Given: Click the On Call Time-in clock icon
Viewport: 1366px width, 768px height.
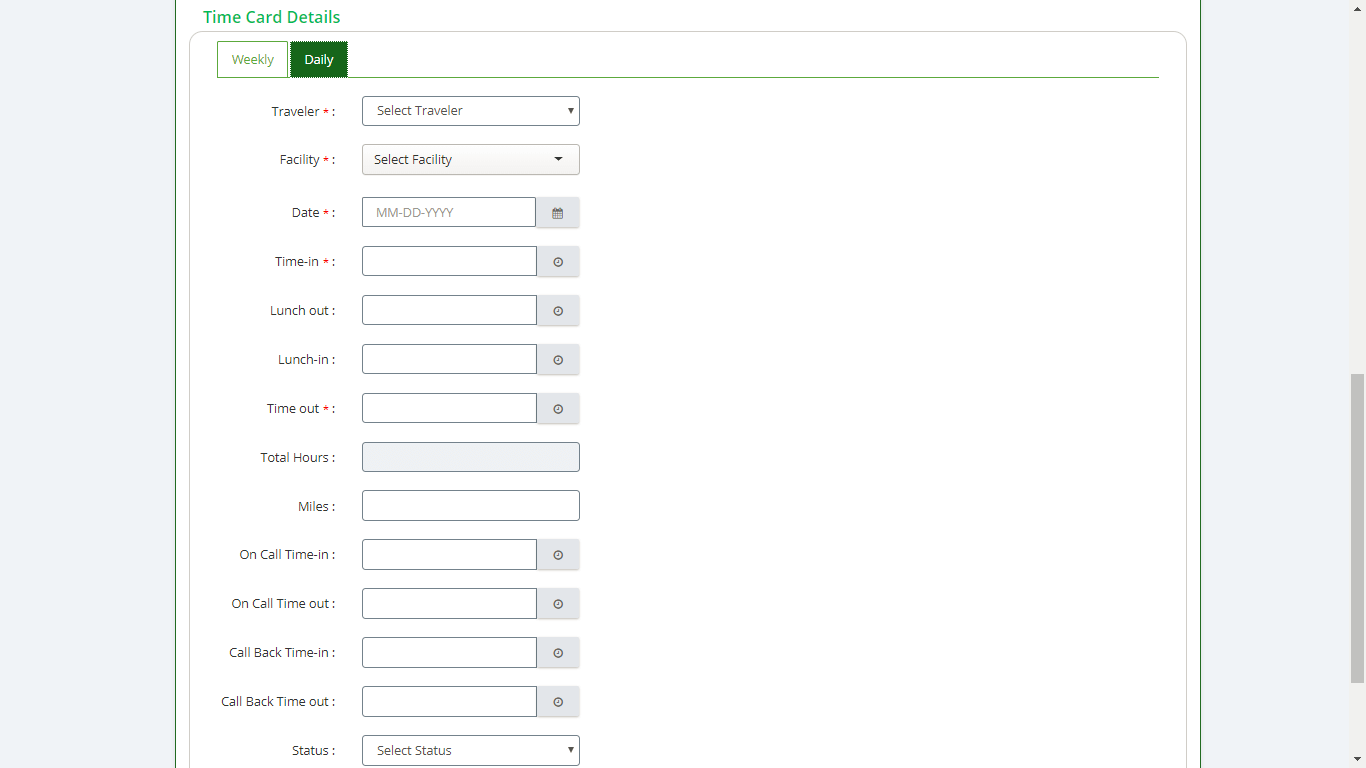Looking at the screenshot, I should click(x=558, y=555).
